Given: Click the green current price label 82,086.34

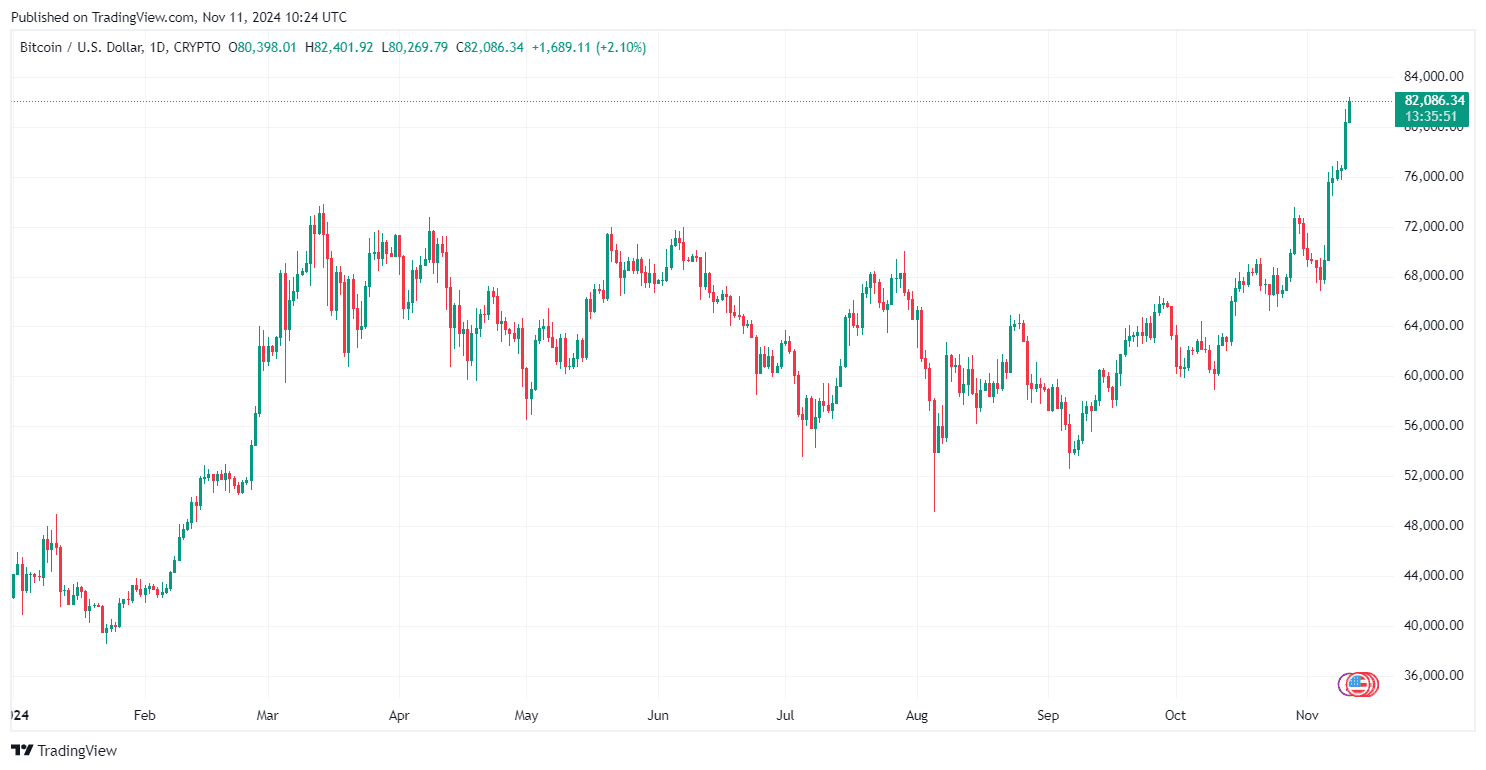Looking at the screenshot, I should click(1434, 100).
